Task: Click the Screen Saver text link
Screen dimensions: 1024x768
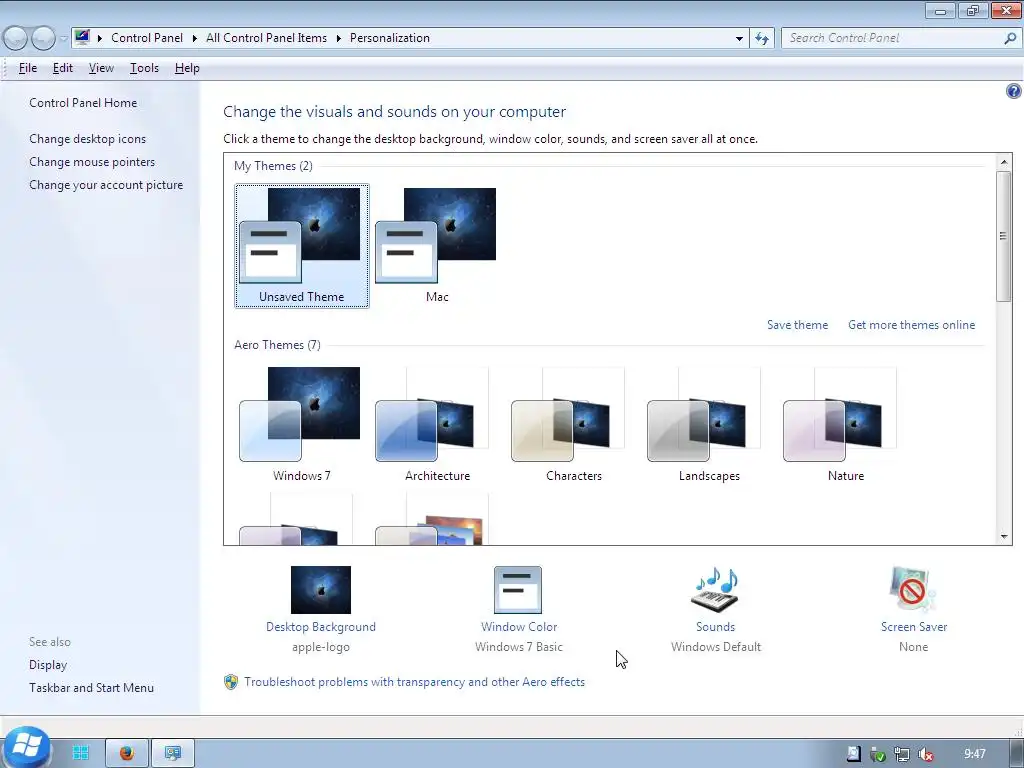Action: coord(914,627)
